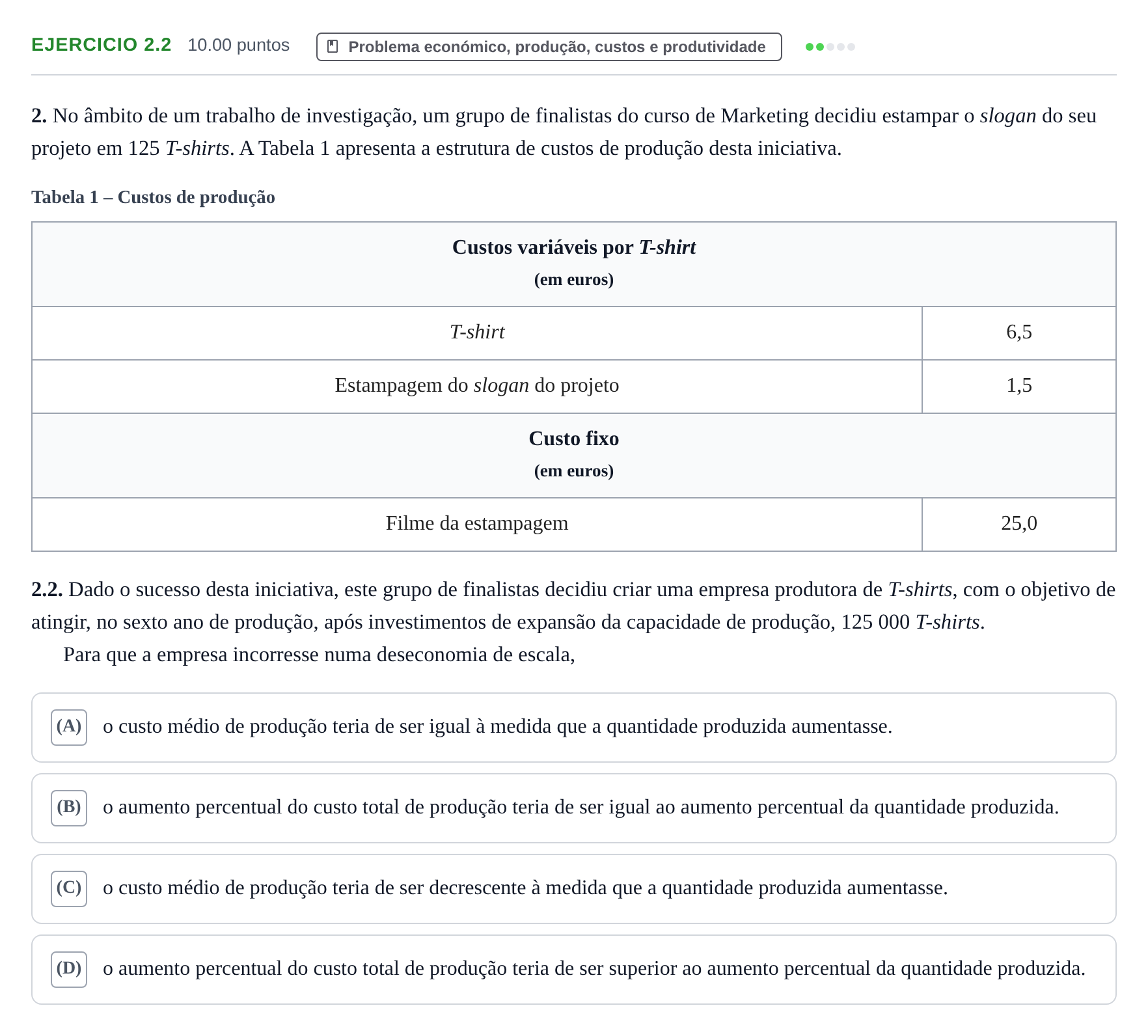Select answer option (D)
1148x1036 pixels.
pos(573,970)
